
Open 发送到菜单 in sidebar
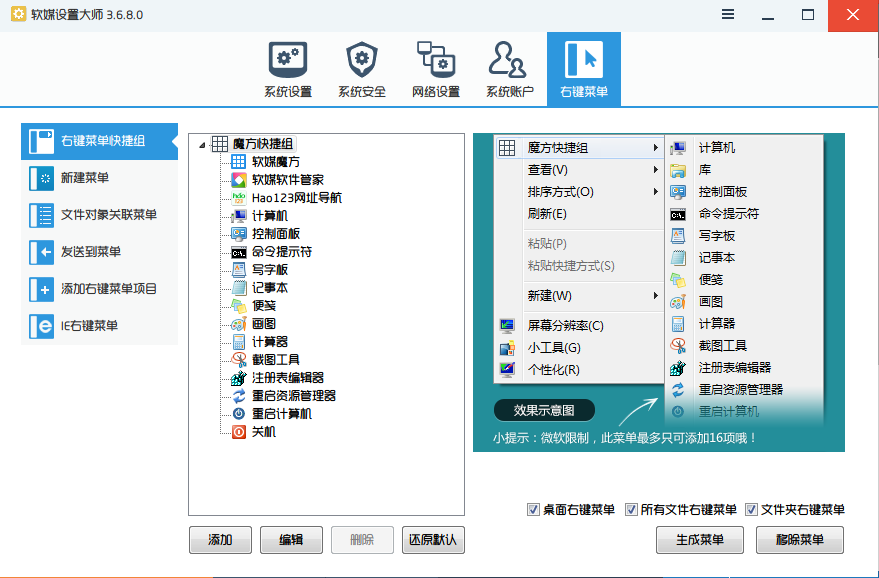coord(99,252)
